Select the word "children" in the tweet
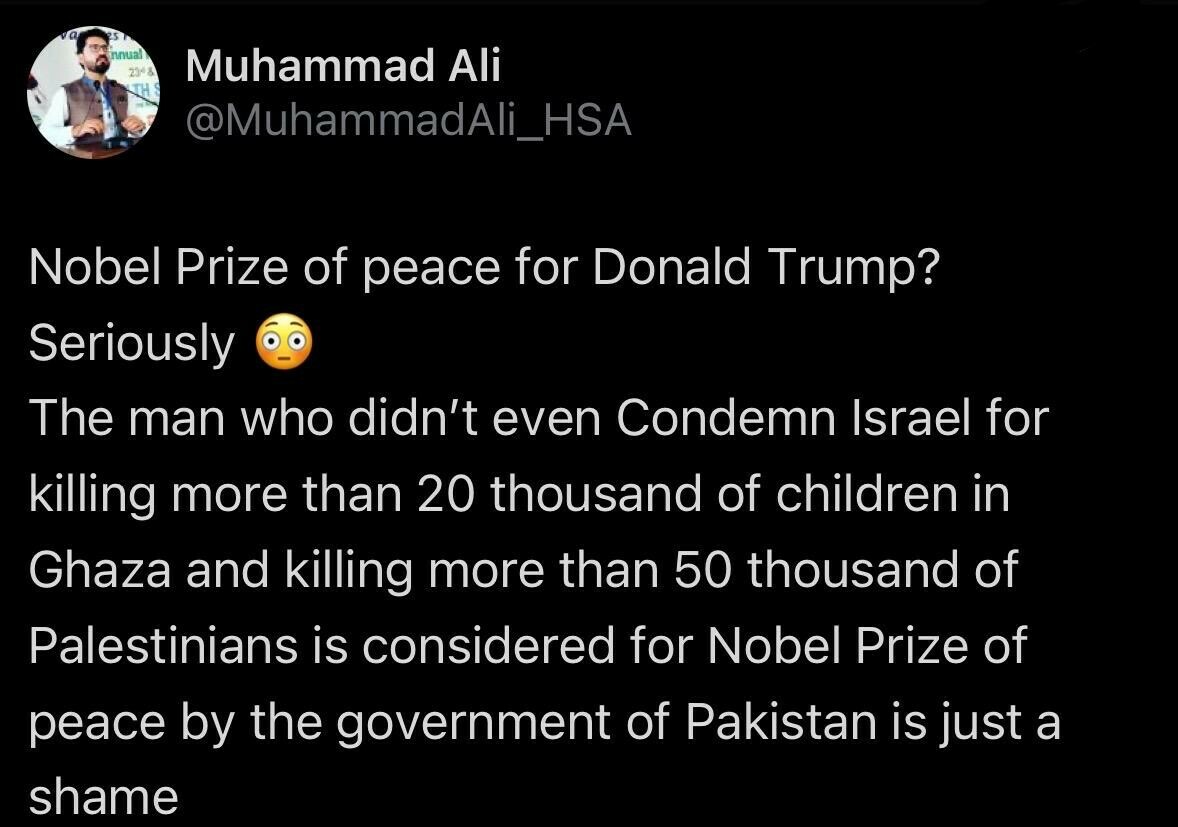The width and height of the screenshot is (1178, 827). coord(866,494)
